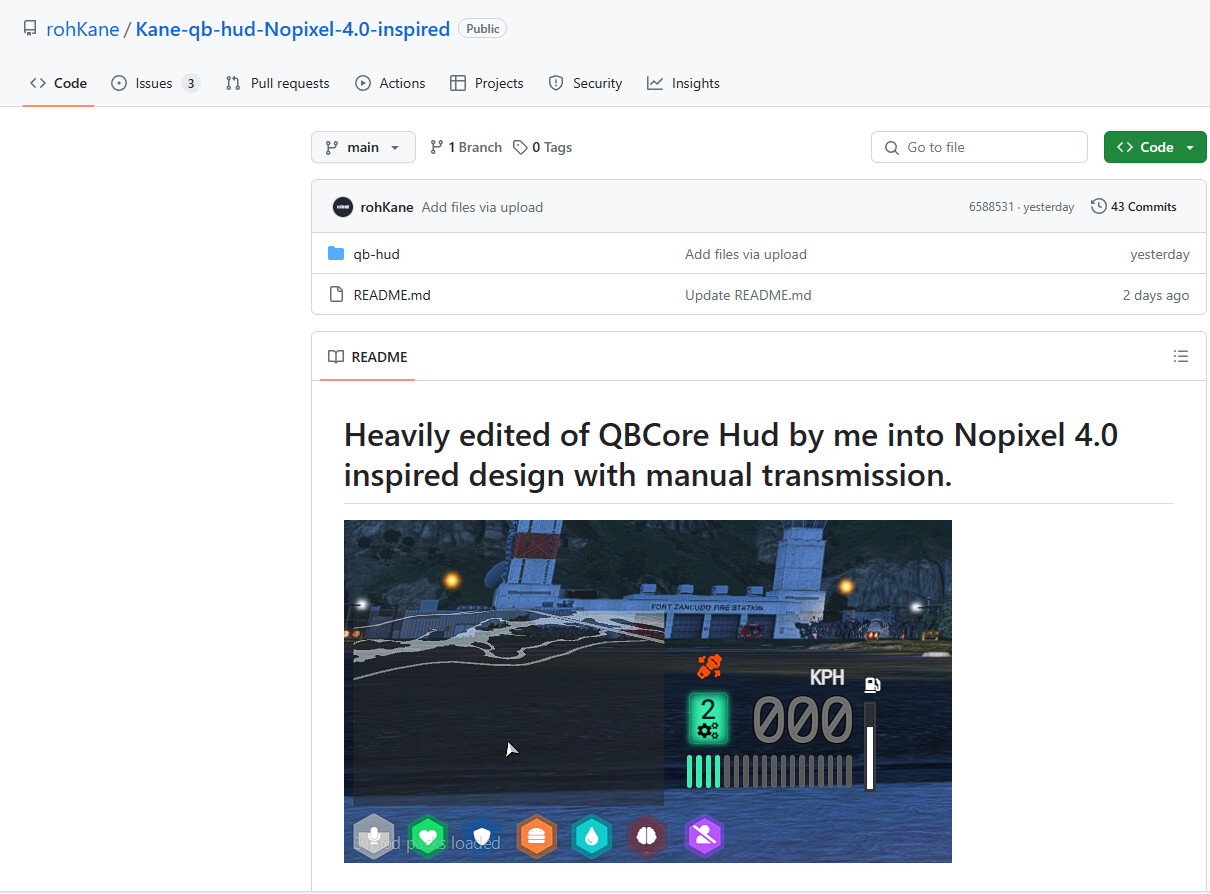Open the README.md file
The height and width of the screenshot is (894, 1210).
392,295
